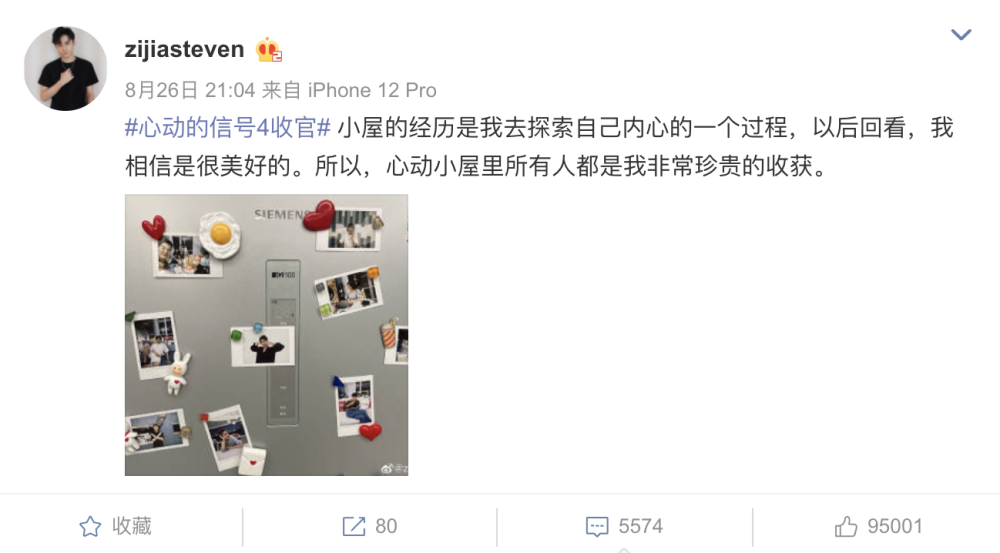Open the 5574 comments count
Image resolution: width=1000 pixels, height=553 pixels.
click(640, 526)
